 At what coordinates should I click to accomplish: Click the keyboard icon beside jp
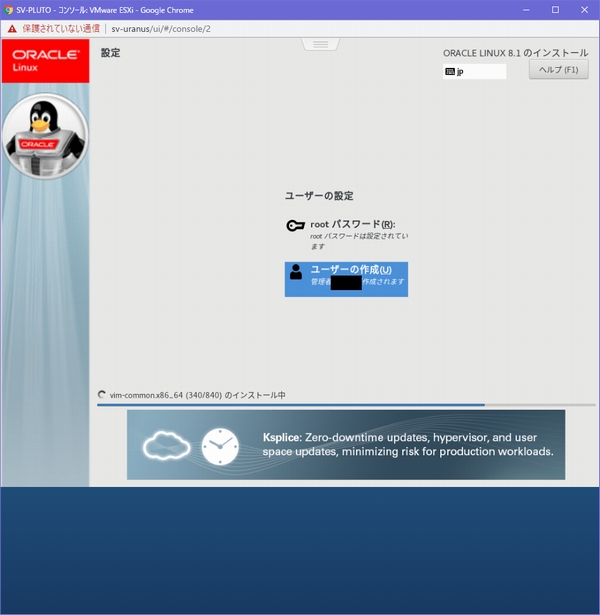pos(450,71)
